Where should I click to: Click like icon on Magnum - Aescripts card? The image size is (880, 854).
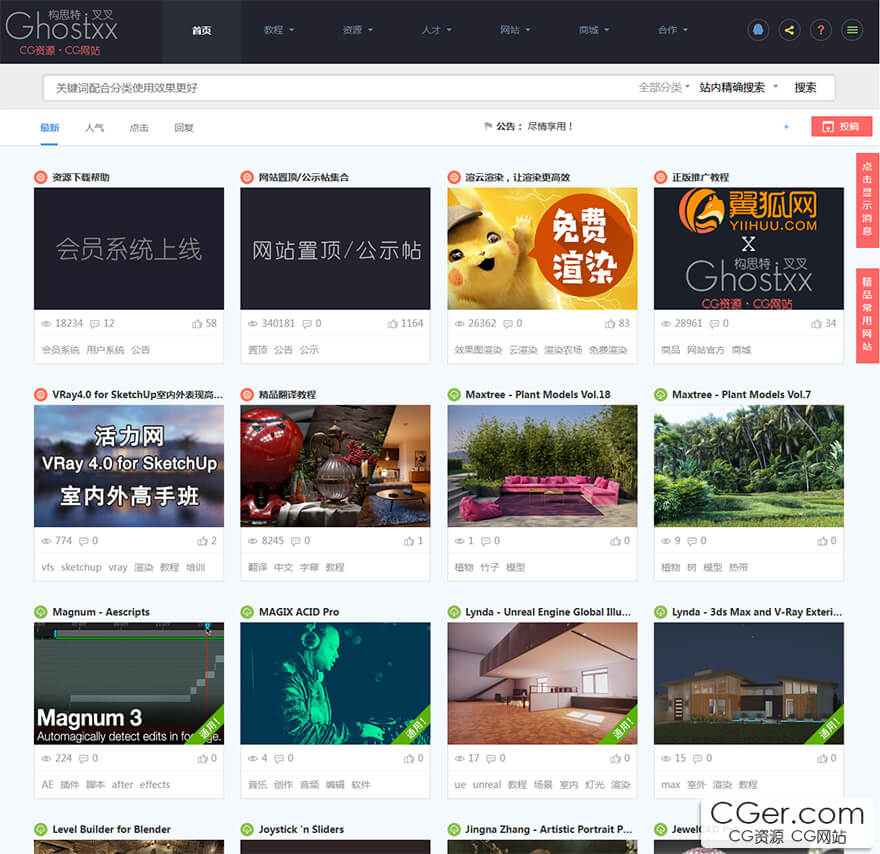click(203, 759)
